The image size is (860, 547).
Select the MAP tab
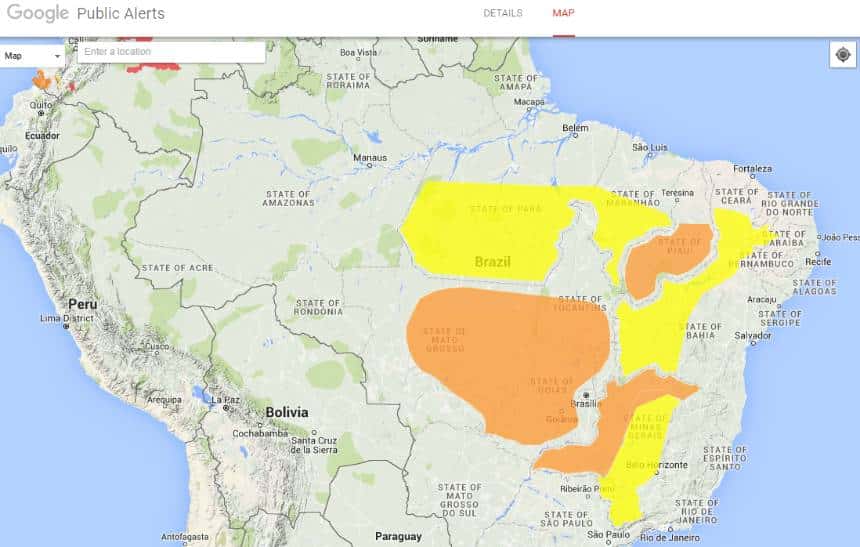563,13
